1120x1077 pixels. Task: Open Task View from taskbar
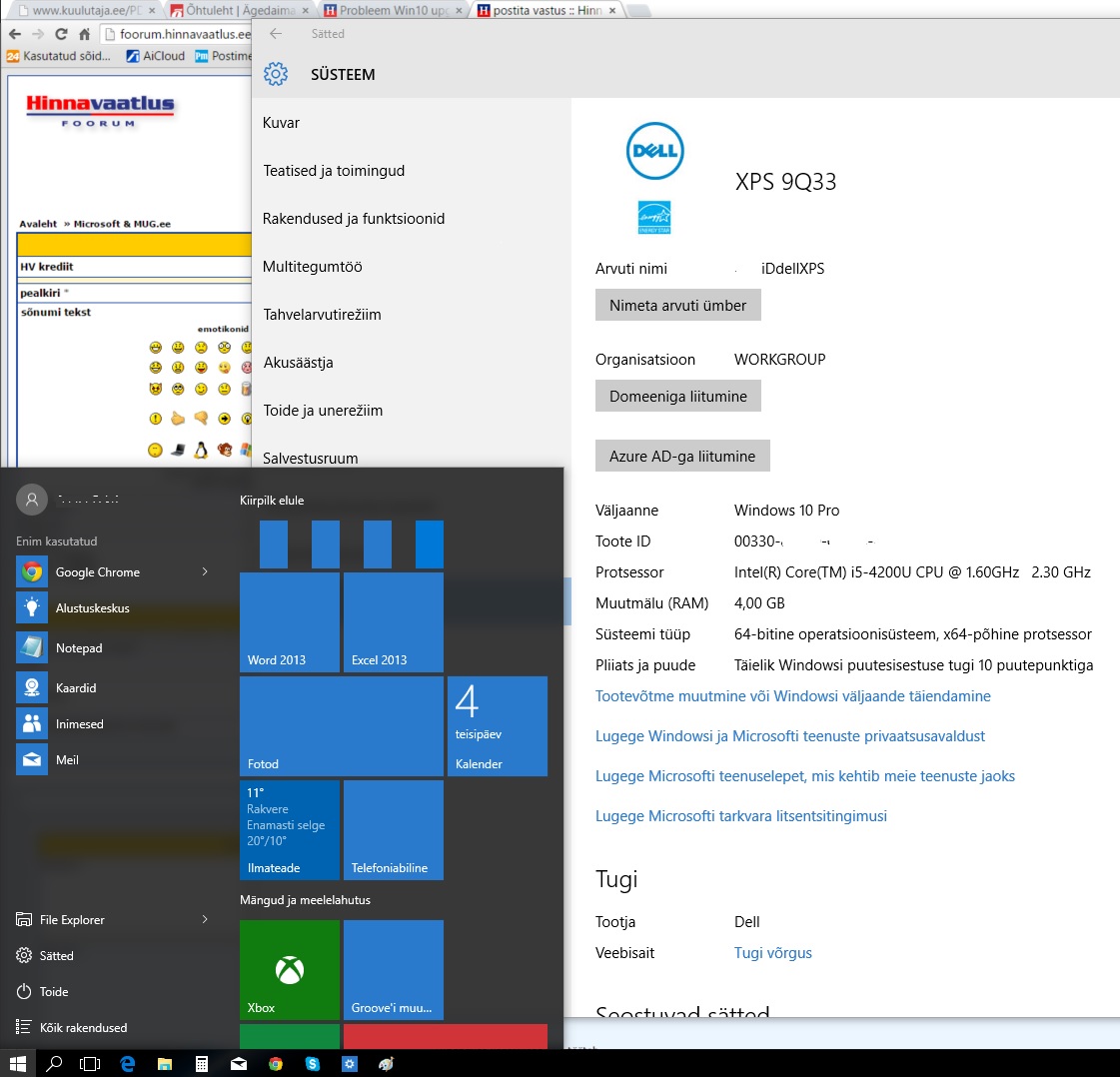[x=90, y=1063]
